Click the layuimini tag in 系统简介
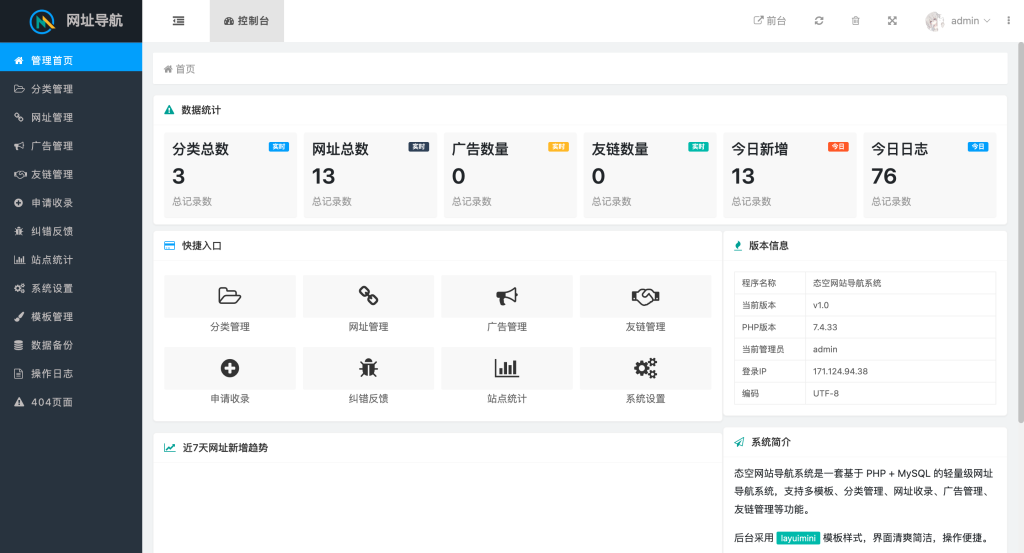This screenshot has height=553, width=1024. click(x=798, y=538)
